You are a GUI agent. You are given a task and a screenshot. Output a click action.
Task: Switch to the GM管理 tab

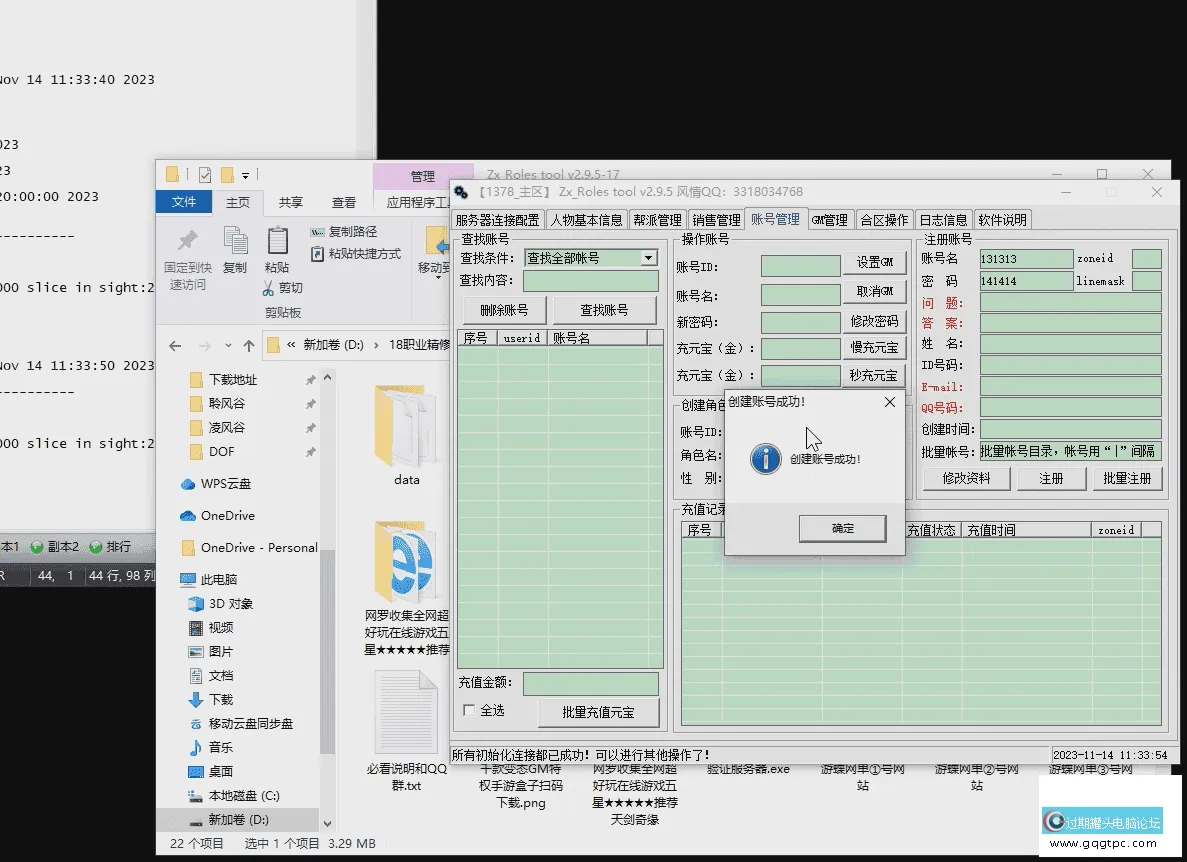click(x=831, y=219)
